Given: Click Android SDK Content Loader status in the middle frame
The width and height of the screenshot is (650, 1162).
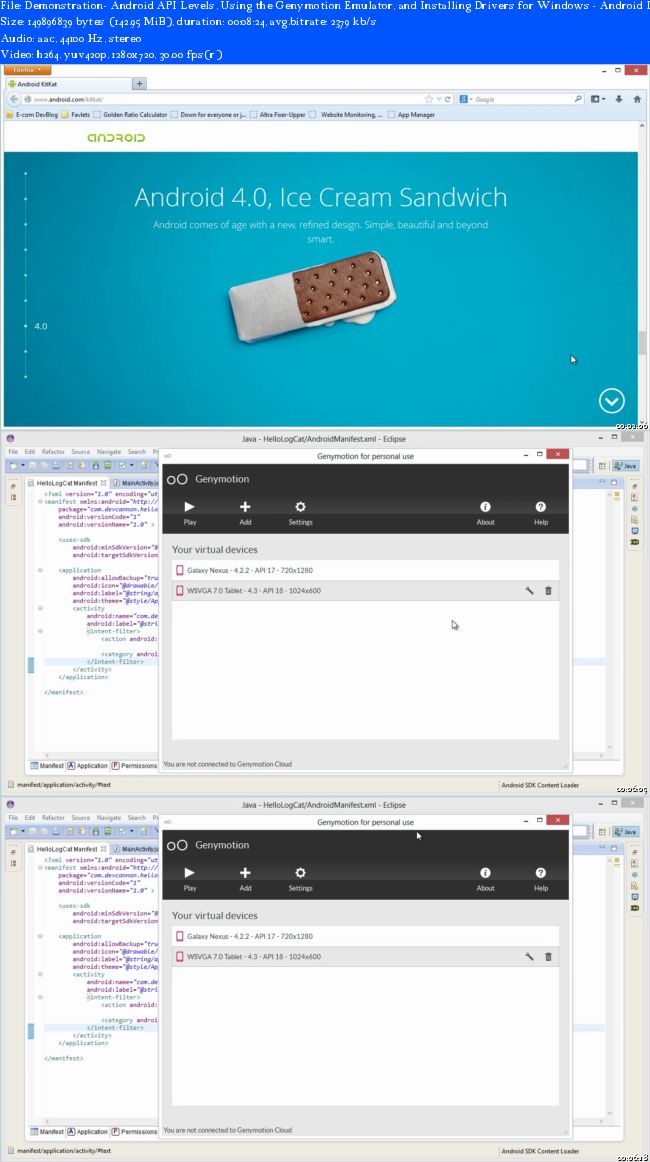Looking at the screenshot, I should click(x=540, y=785).
